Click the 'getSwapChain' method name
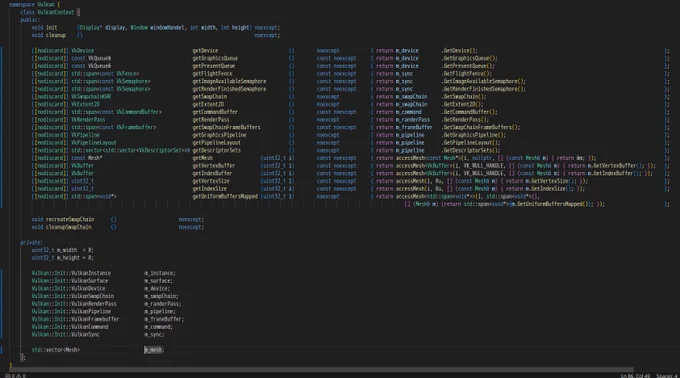Image resolution: width=680 pixels, height=378 pixels. (209, 97)
